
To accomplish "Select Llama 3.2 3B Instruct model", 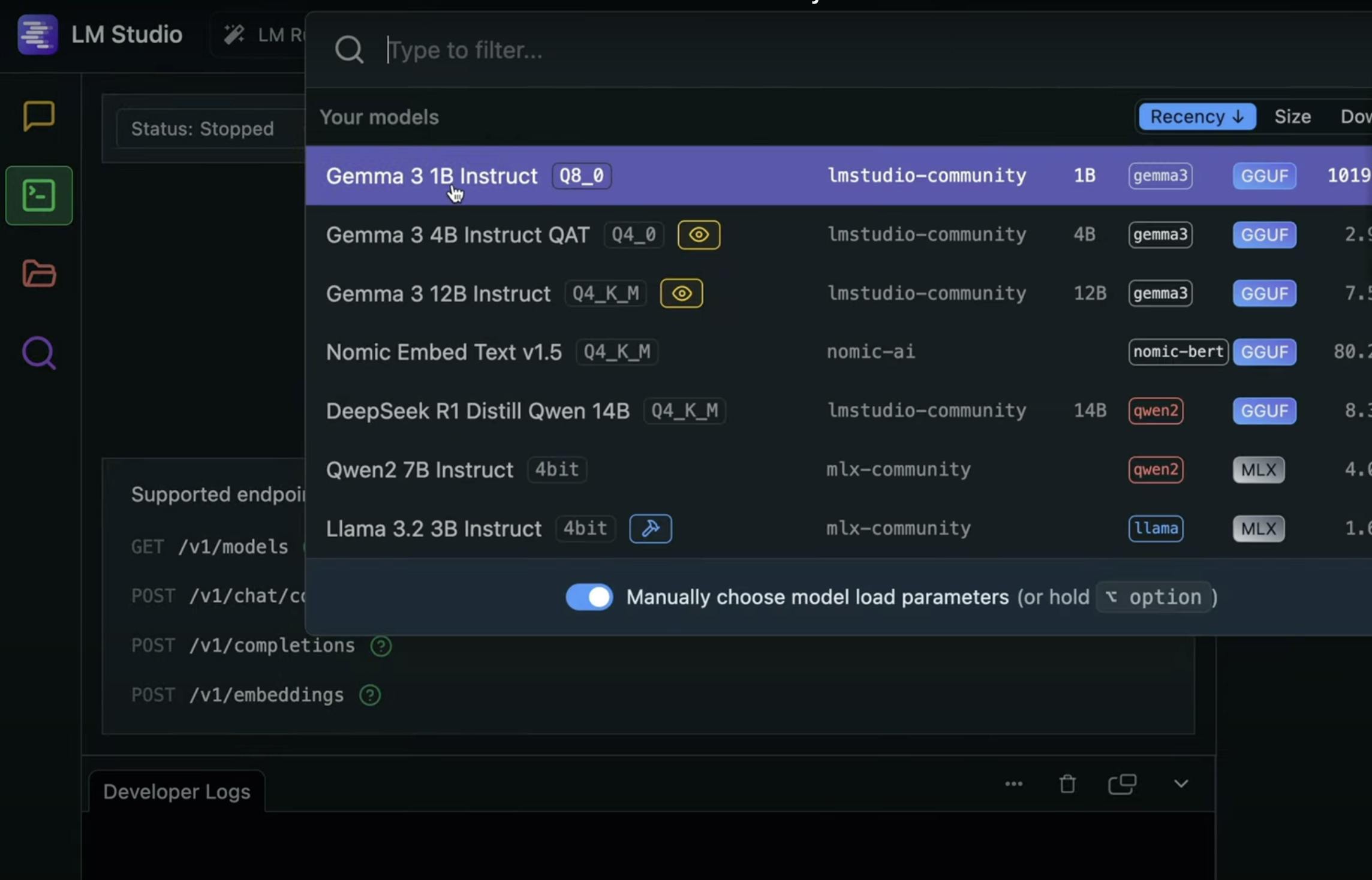I will click(x=434, y=529).
